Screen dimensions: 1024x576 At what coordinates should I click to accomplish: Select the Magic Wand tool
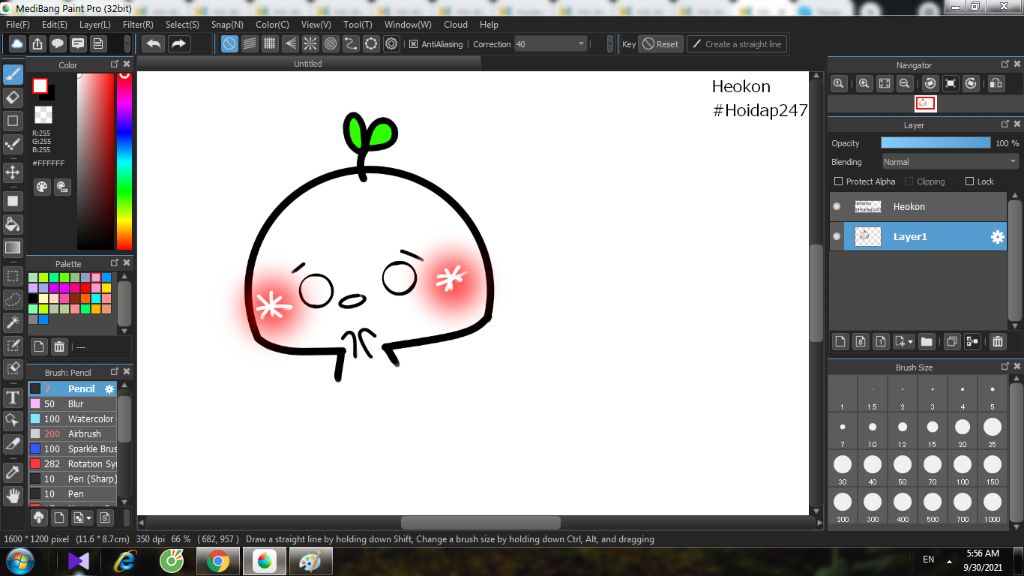click(x=12, y=322)
